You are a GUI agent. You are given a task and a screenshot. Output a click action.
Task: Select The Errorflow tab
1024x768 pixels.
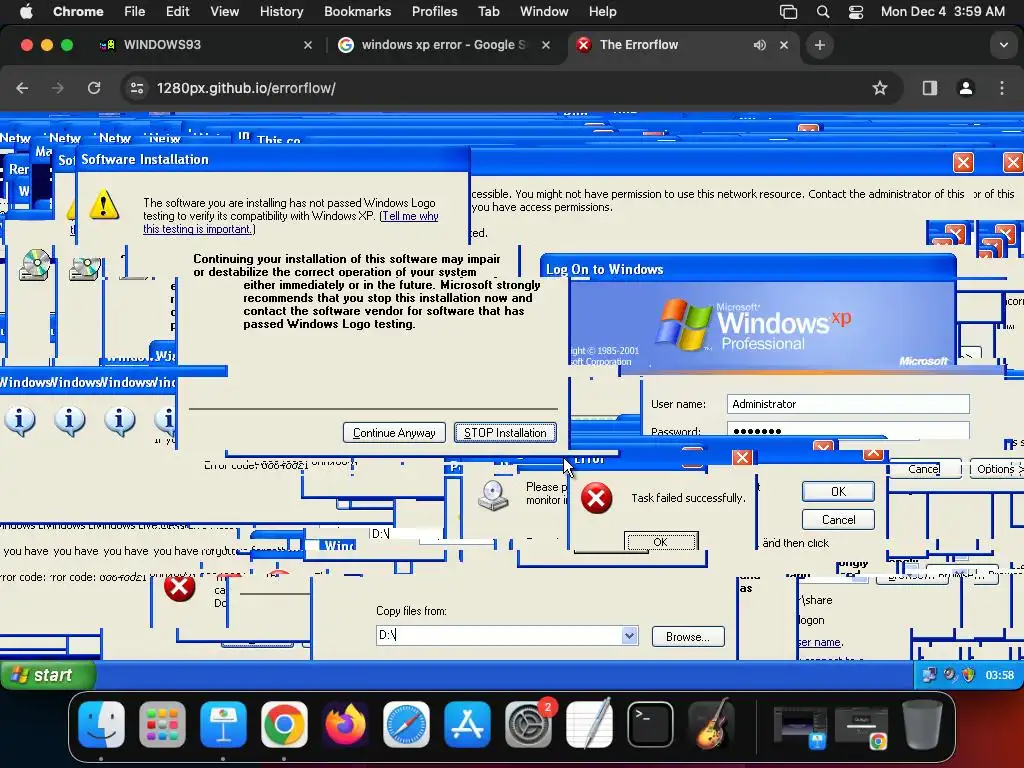pos(683,45)
